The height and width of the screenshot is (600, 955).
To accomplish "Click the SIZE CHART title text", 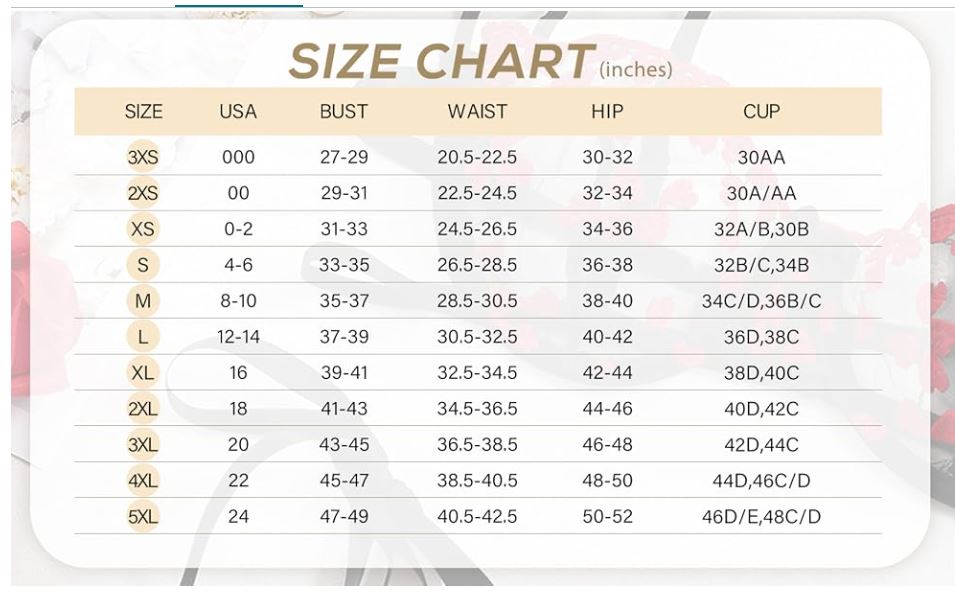I will [441, 62].
